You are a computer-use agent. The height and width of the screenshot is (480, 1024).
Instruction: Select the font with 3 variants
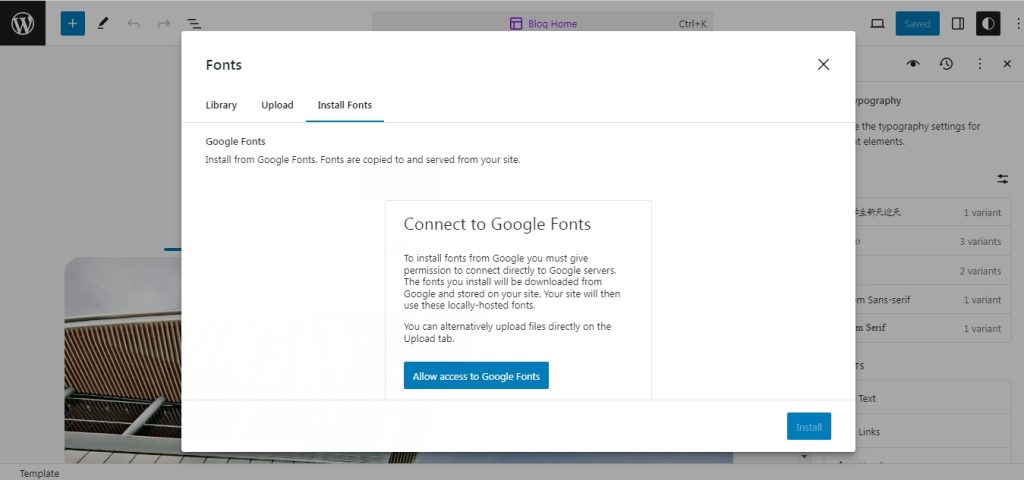tap(933, 241)
